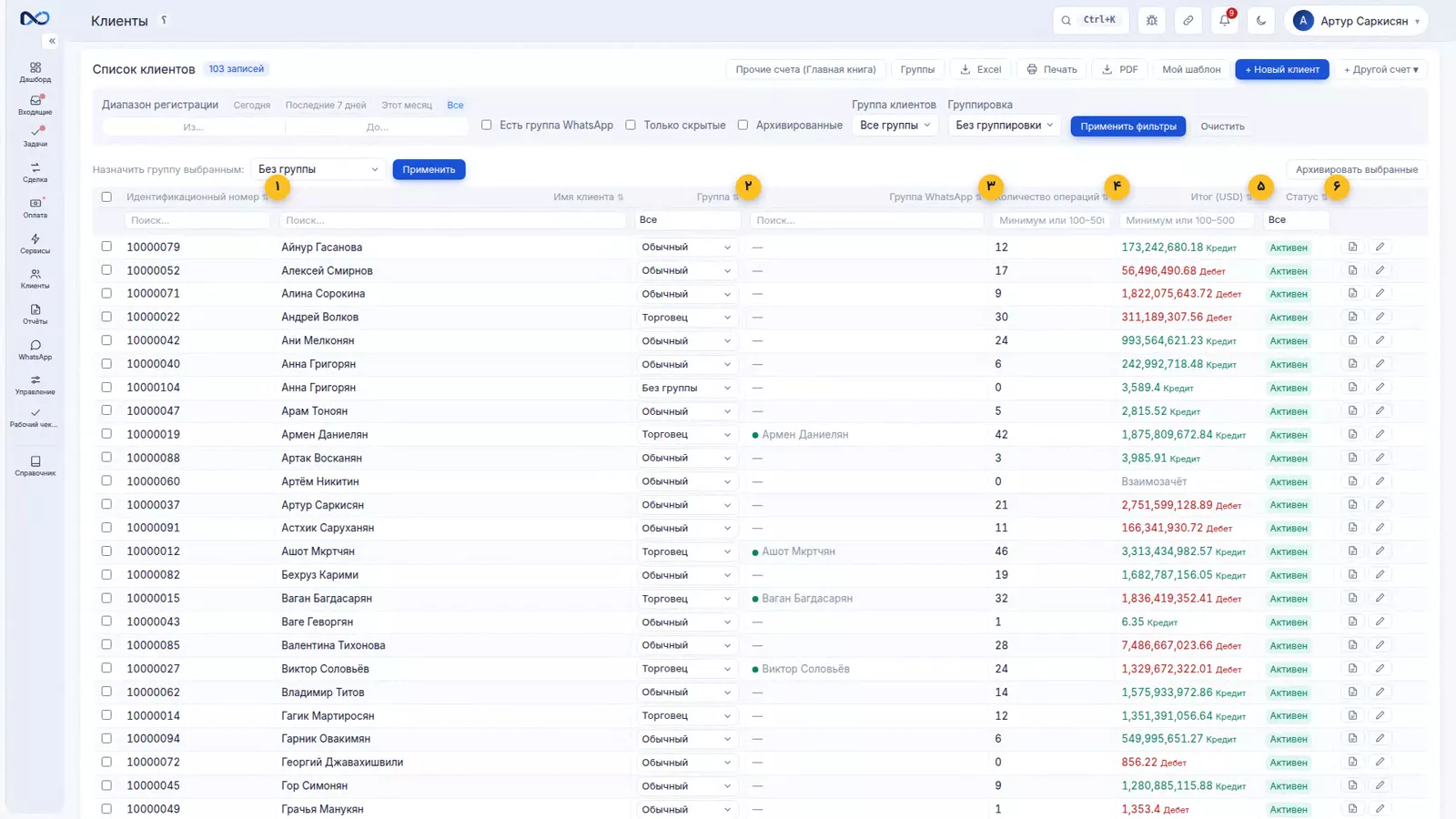Select all rows with the header checkbox
Screen dimensions: 1456x819
pos(106,197)
